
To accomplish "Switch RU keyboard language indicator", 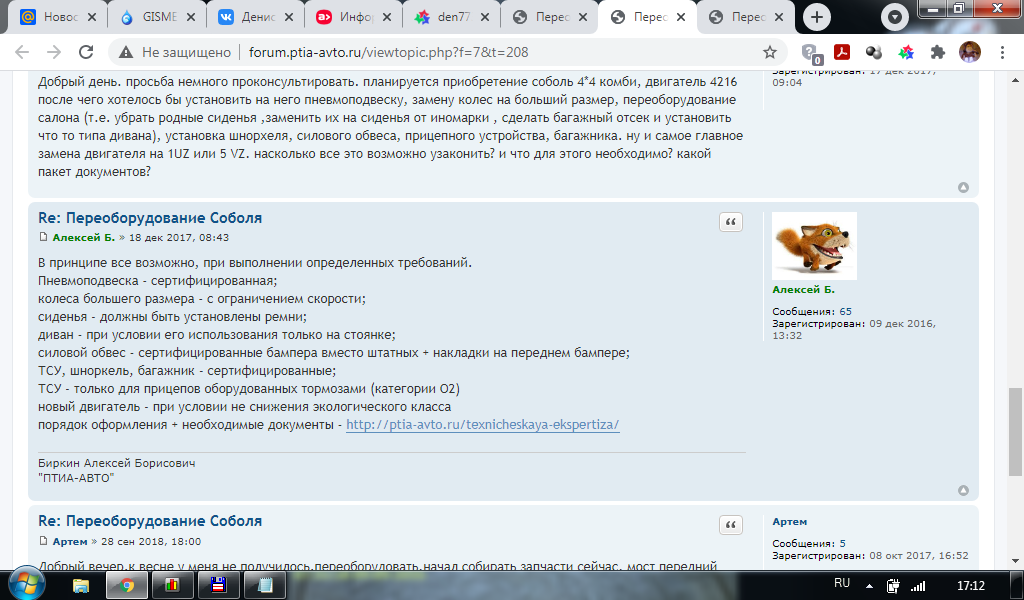I will (x=842, y=583).
